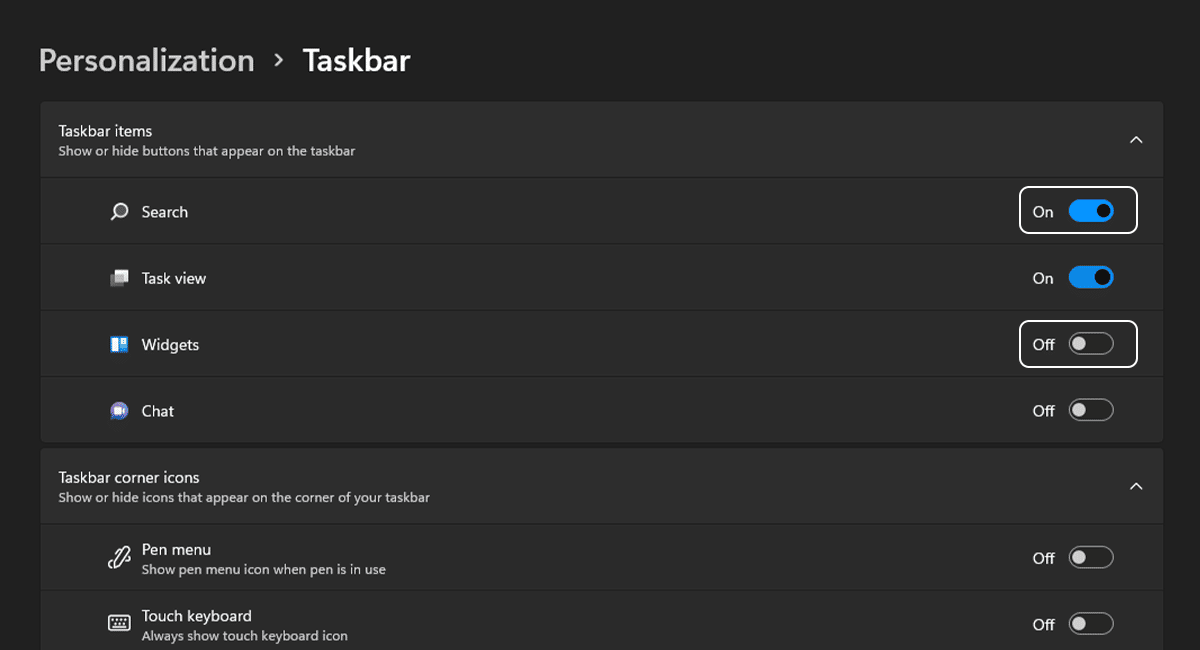This screenshot has height=650, width=1200.
Task: Click the breadcrumb separator arrow
Action: 278,61
